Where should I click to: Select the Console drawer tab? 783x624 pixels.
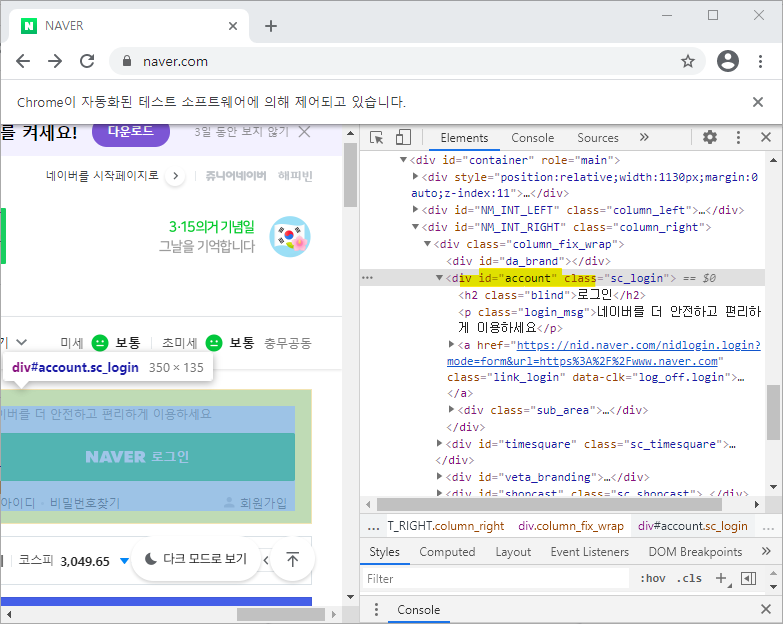coord(418,610)
